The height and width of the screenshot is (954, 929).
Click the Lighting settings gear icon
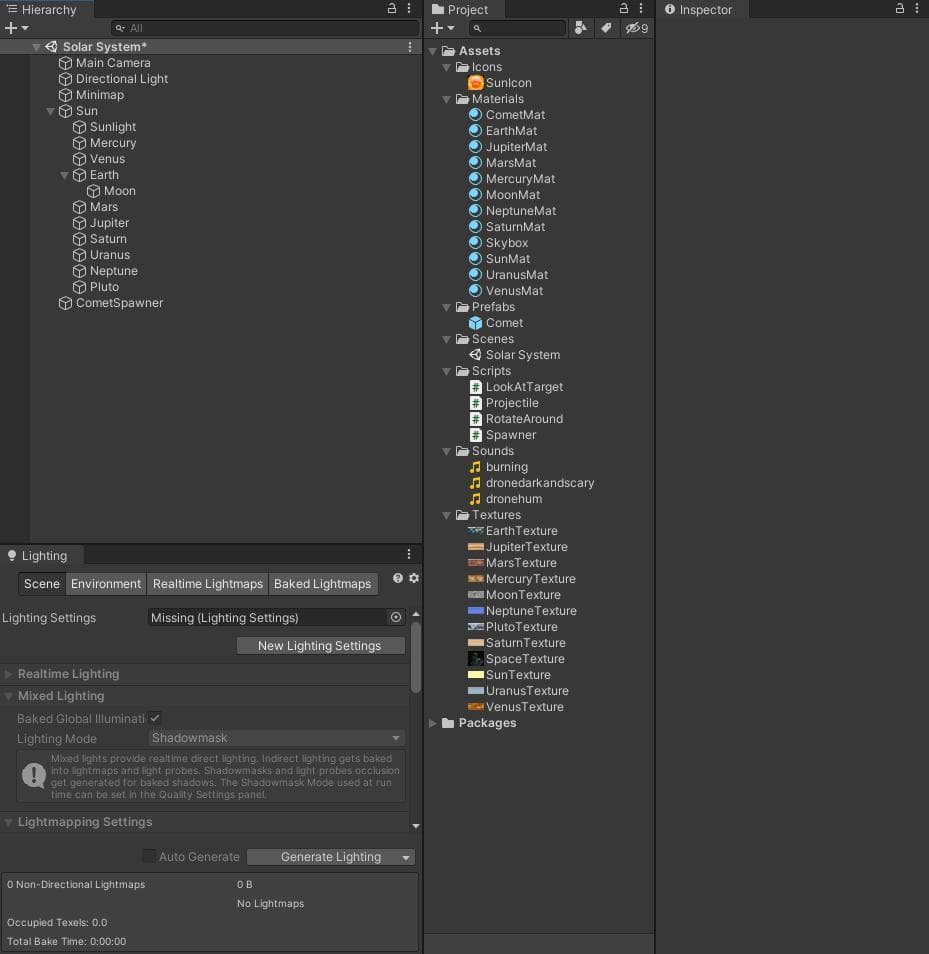tap(414, 578)
